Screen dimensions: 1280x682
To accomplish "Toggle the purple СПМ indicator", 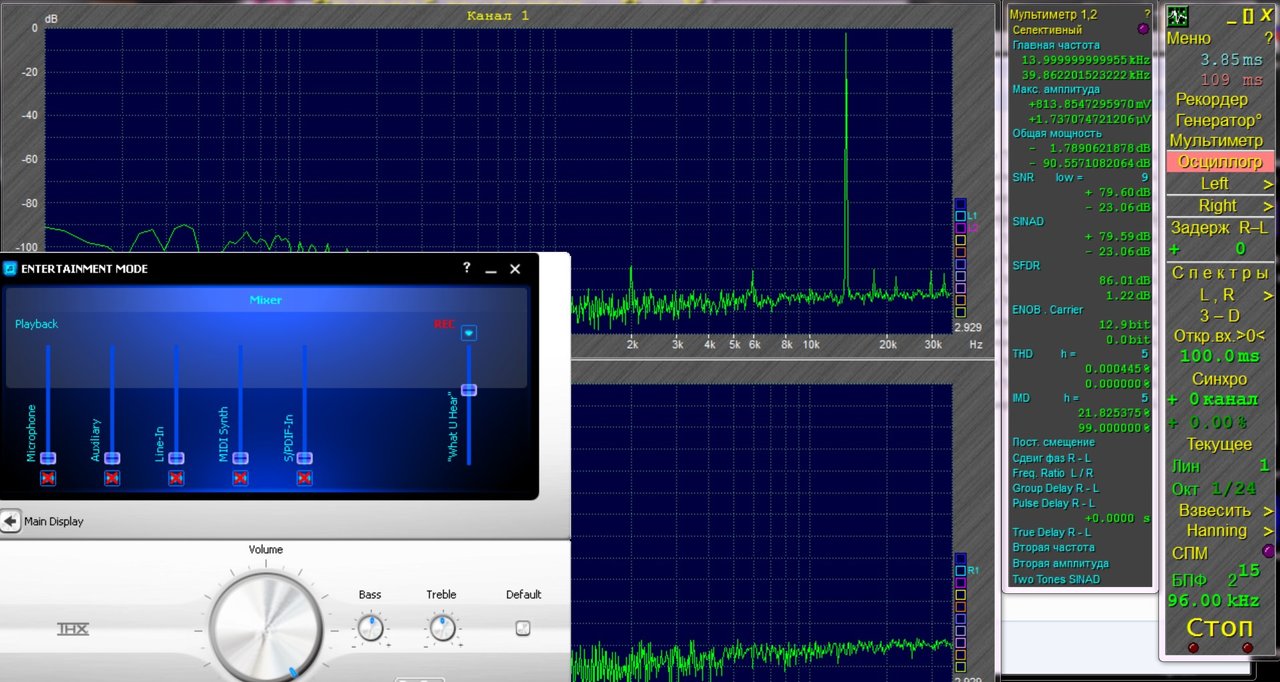I will point(1268,551).
